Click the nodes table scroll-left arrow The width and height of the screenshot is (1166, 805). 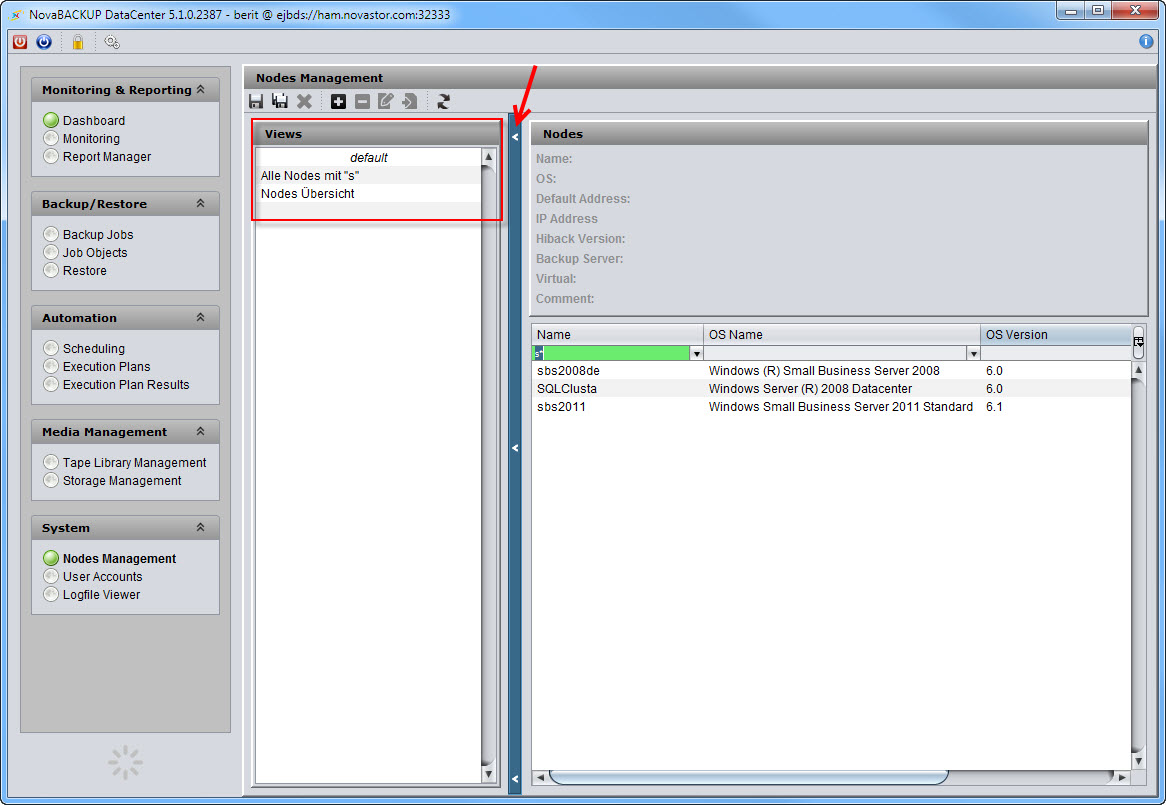(x=541, y=777)
